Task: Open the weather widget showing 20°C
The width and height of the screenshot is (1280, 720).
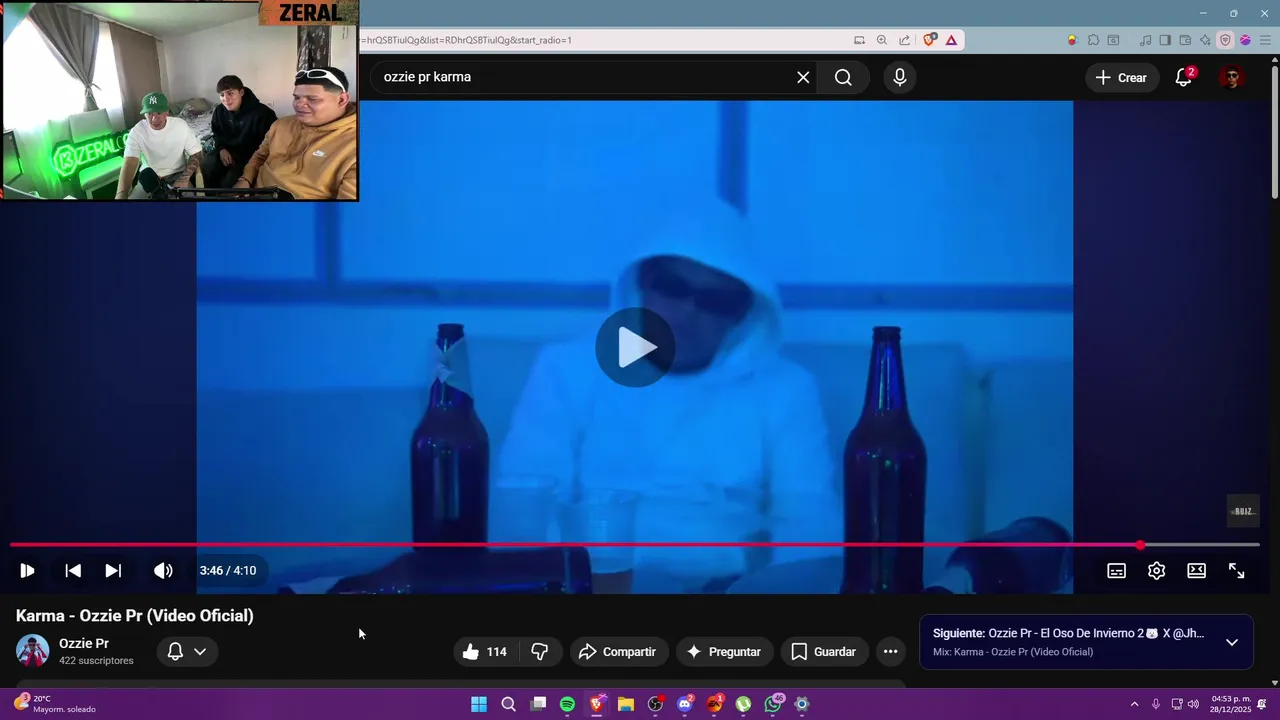Action: pos(56,704)
